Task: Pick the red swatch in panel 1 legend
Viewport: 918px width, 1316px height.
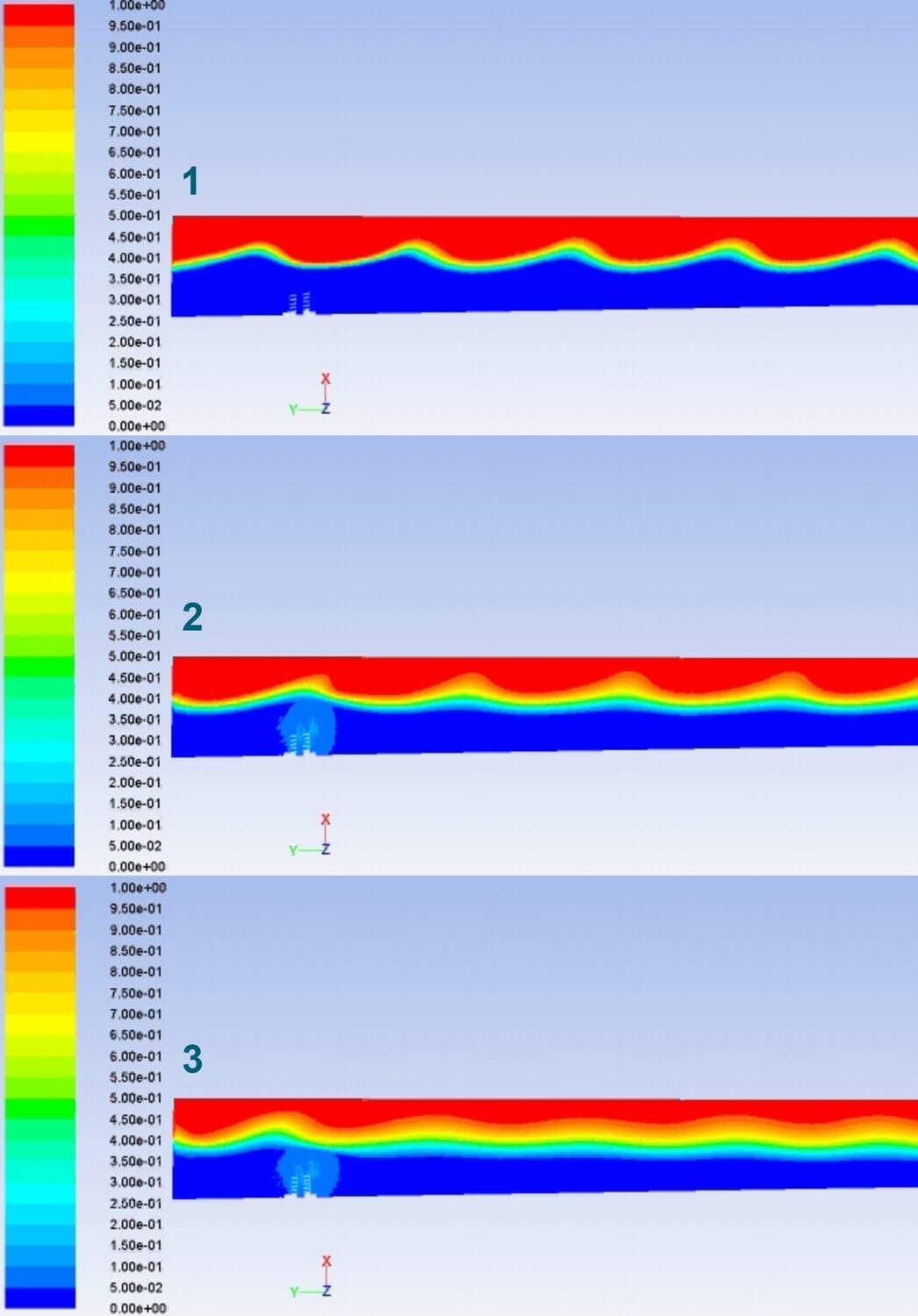Action: point(39,15)
